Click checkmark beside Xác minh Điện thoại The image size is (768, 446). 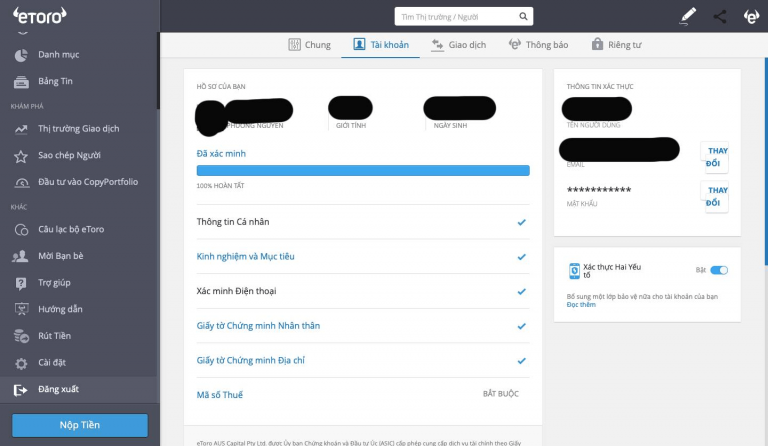(x=522, y=292)
